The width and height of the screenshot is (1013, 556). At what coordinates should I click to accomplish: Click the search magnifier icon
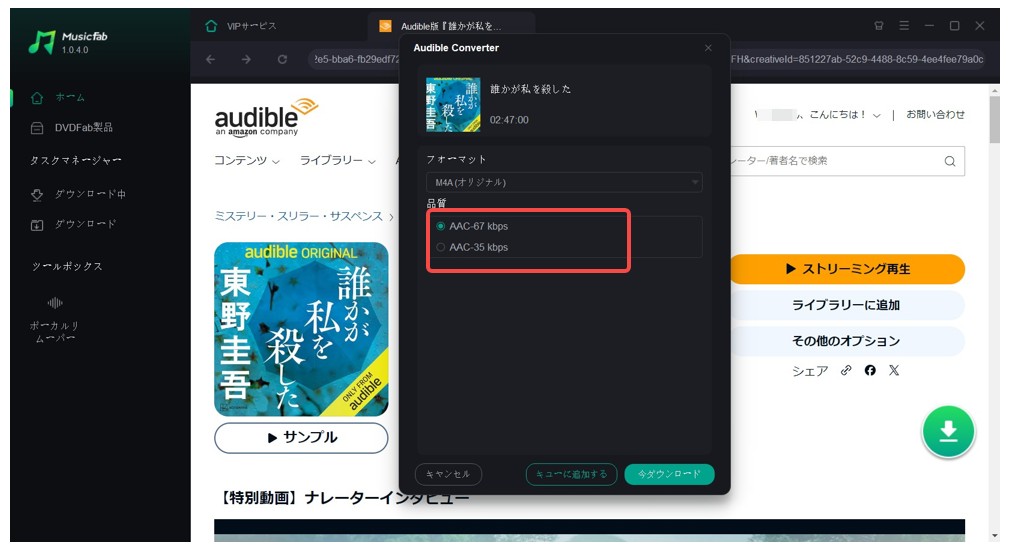point(950,161)
